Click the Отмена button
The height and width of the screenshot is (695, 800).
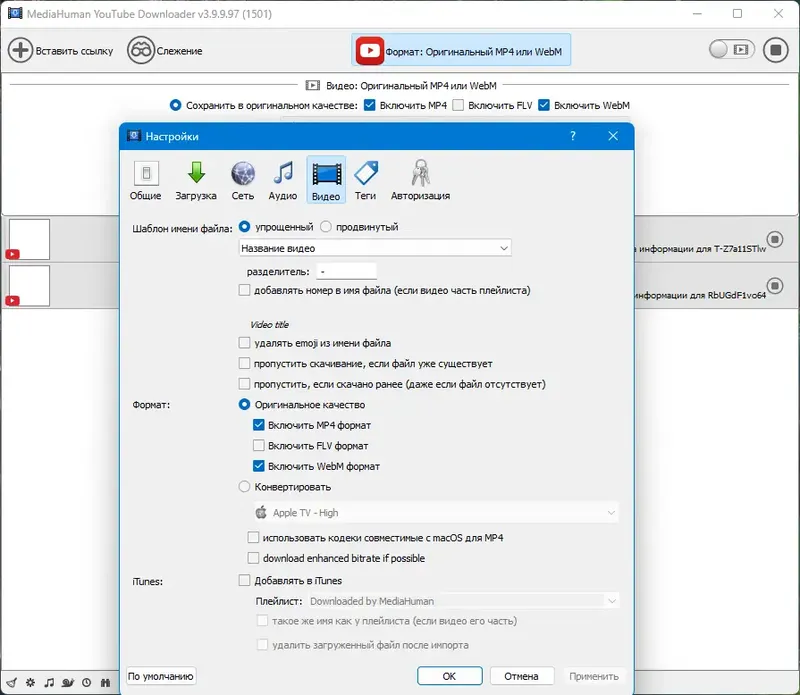click(x=521, y=676)
